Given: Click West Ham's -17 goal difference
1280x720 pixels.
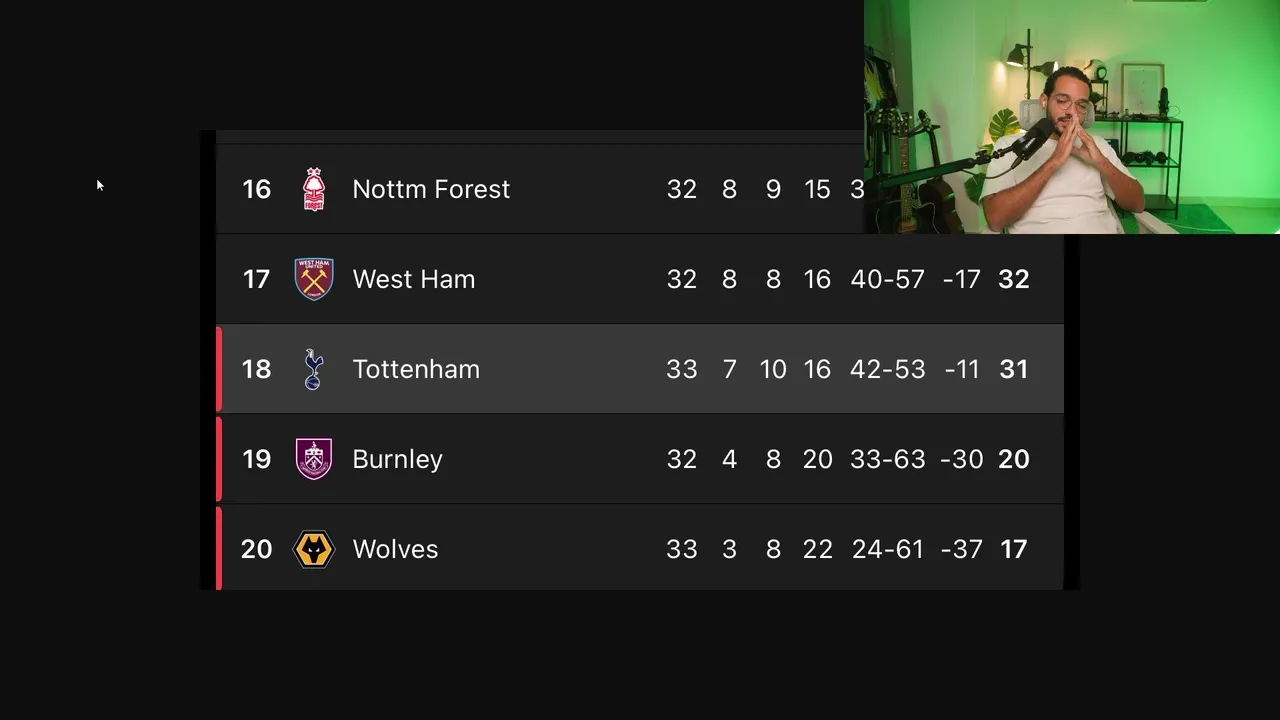Looking at the screenshot, I should 961,279.
